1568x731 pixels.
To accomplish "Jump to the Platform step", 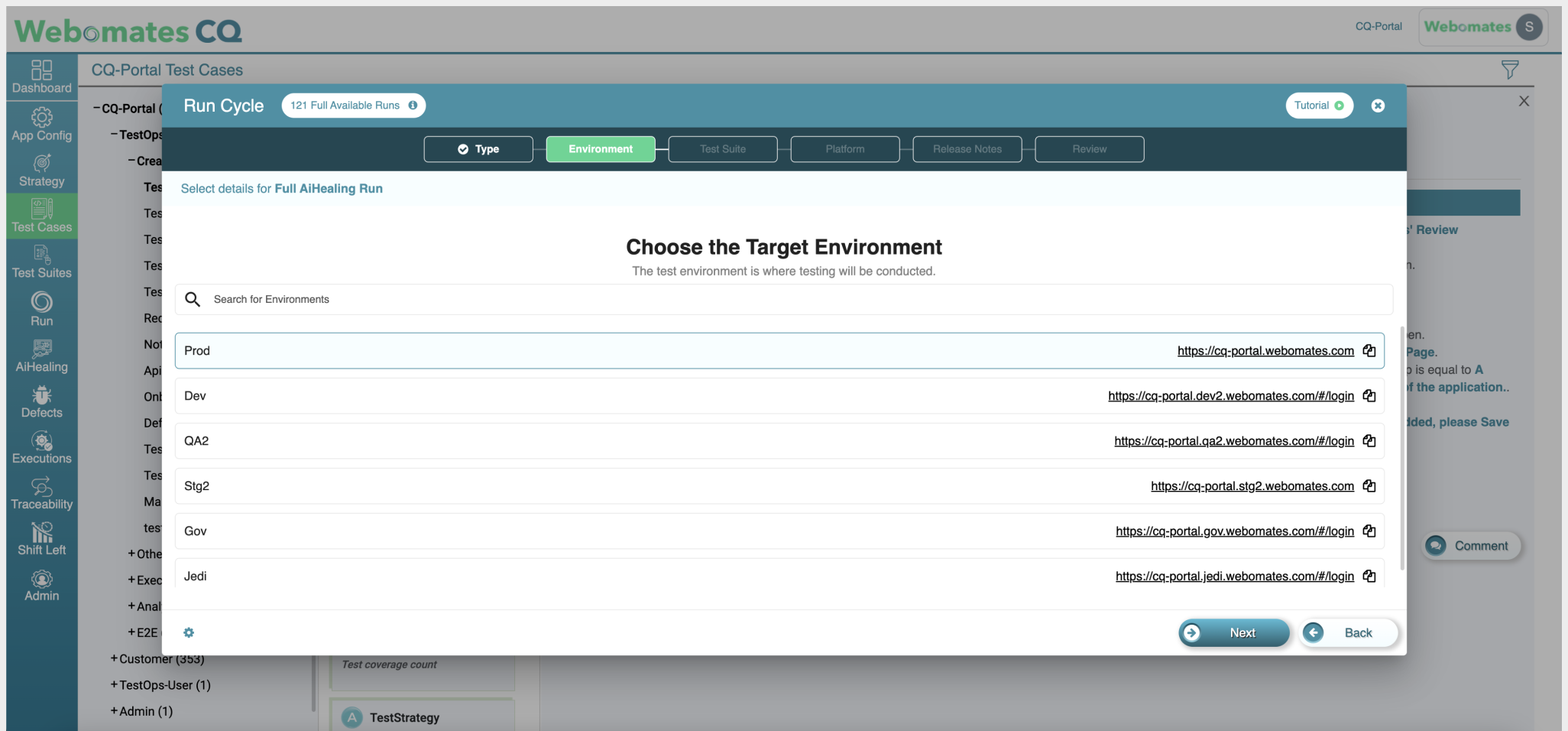I will tap(845, 149).
